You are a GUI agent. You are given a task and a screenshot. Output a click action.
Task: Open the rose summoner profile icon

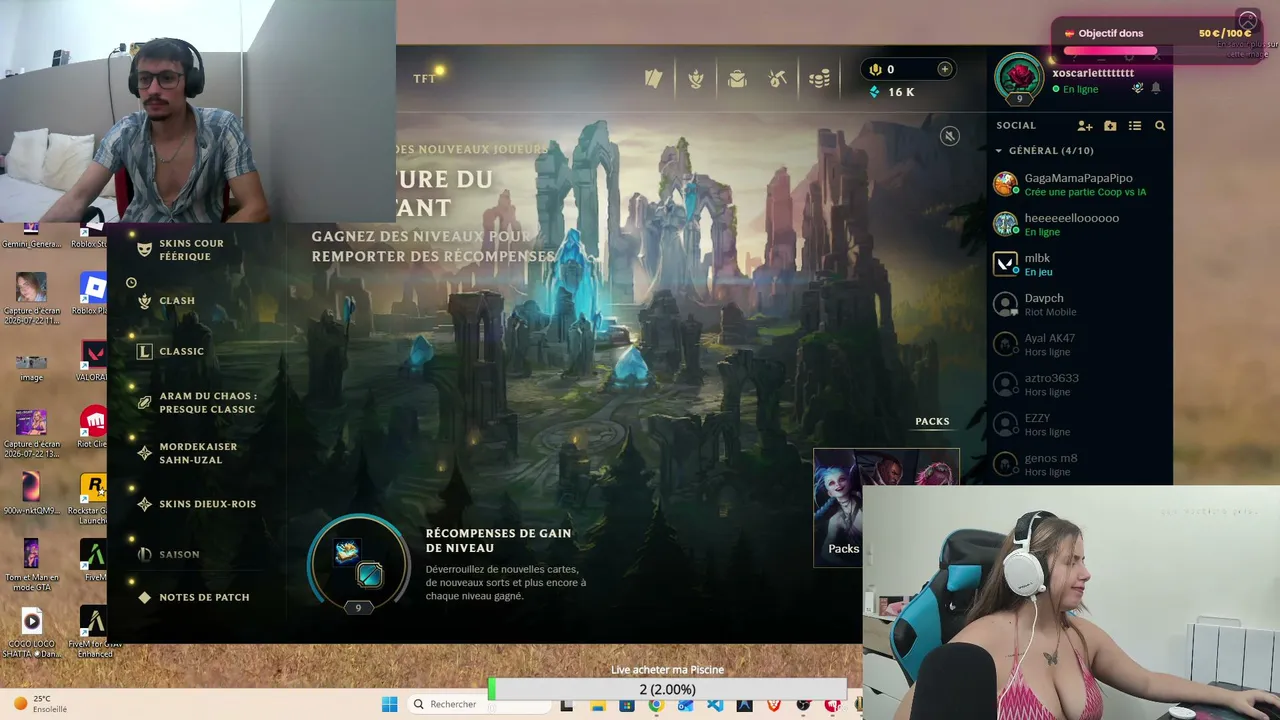click(1019, 76)
